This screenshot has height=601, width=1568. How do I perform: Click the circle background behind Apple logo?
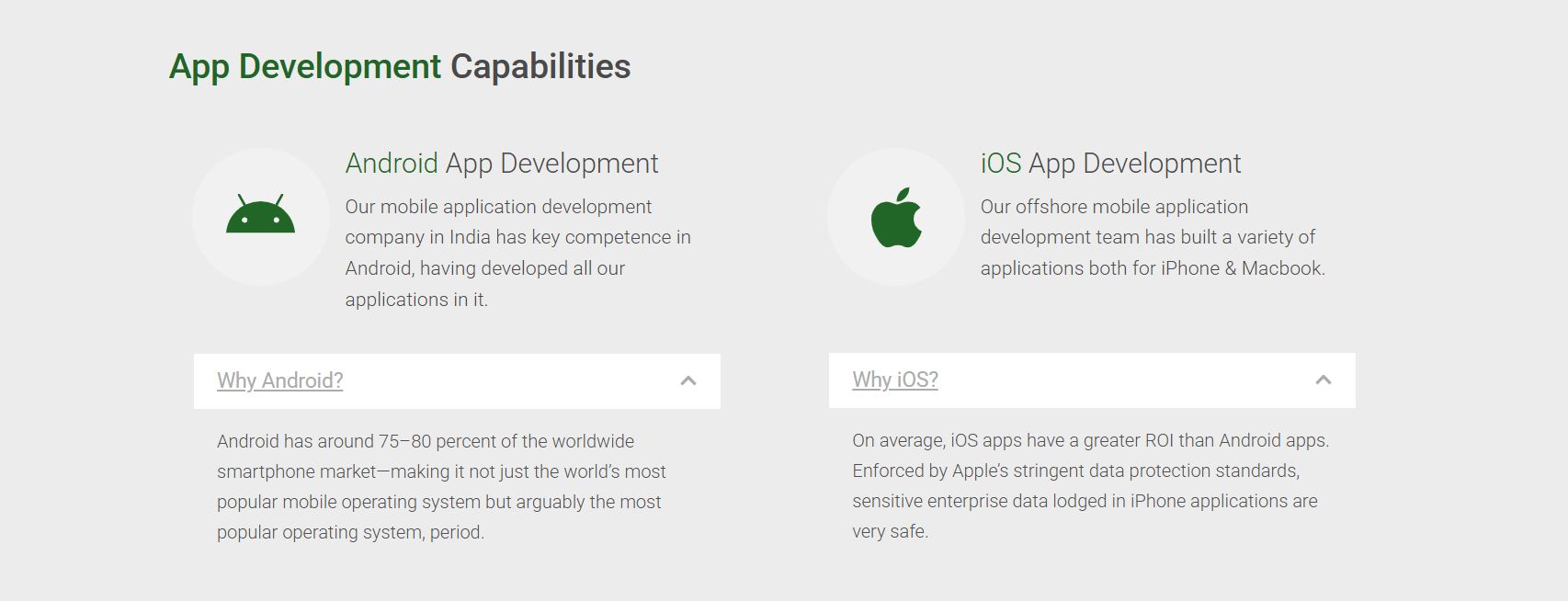[x=848, y=256]
